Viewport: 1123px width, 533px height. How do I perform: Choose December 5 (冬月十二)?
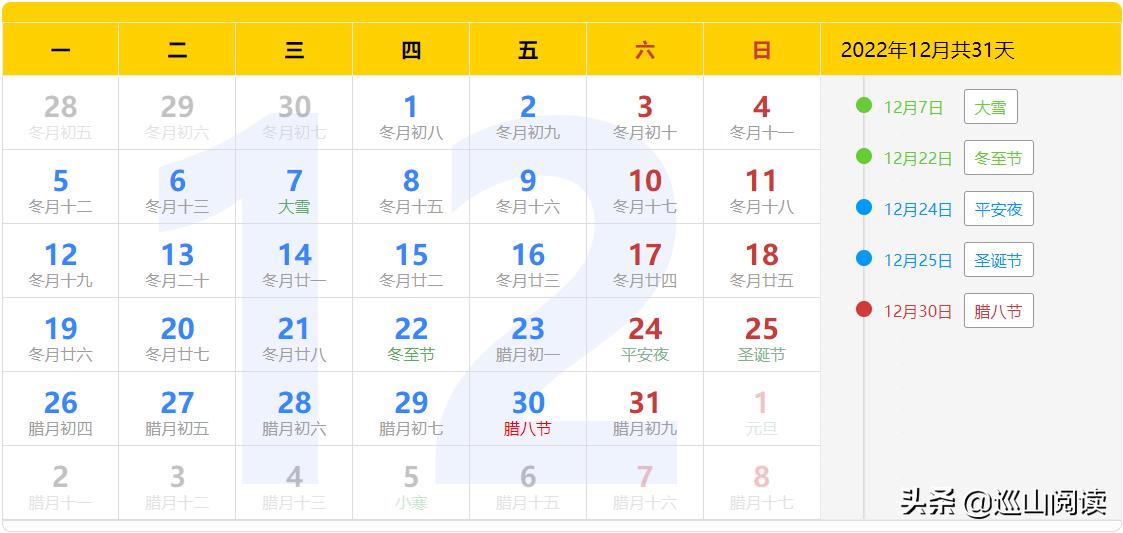tap(60, 187)
